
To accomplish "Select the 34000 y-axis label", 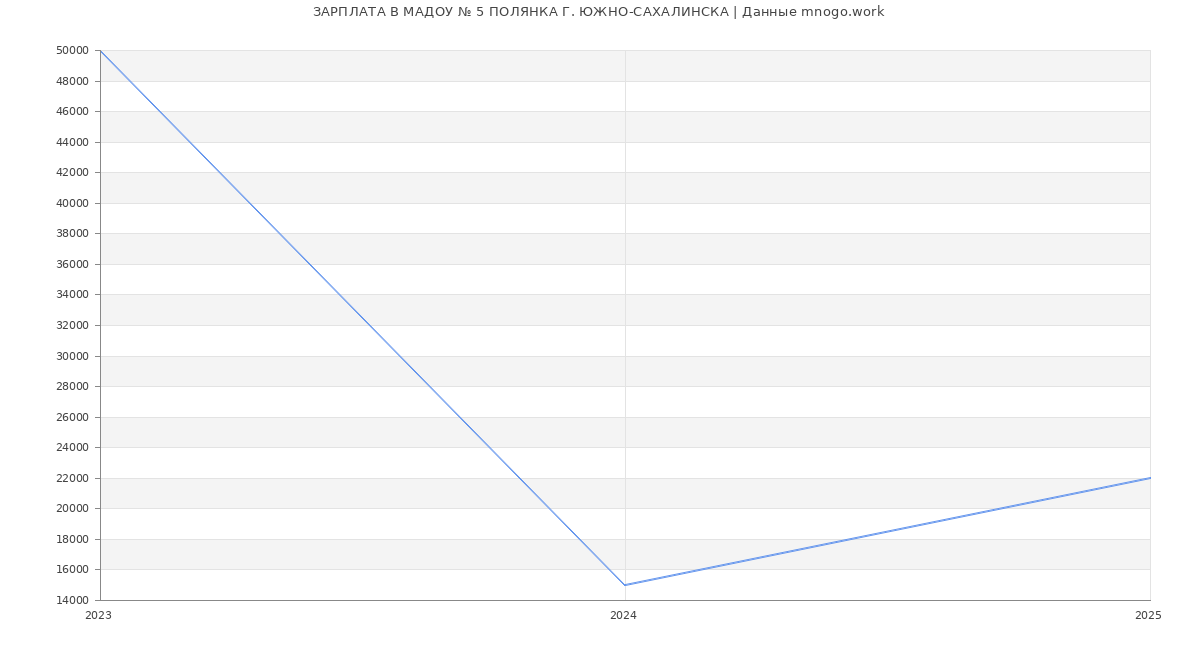I will (x=72, y=294).
